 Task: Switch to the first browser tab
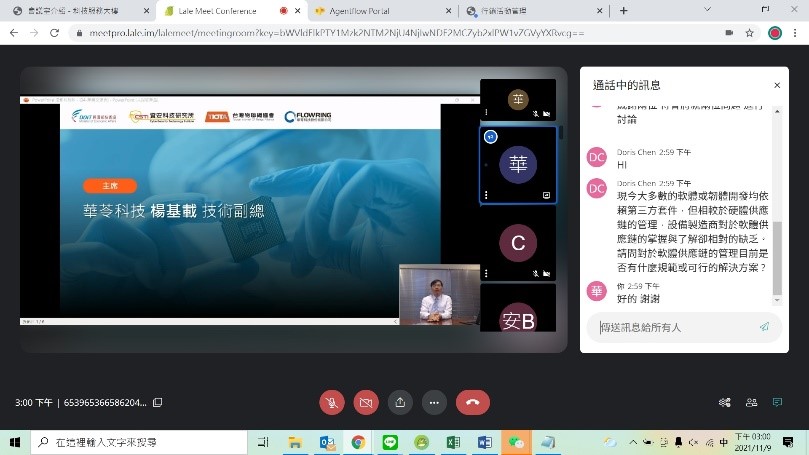(80, 11)
